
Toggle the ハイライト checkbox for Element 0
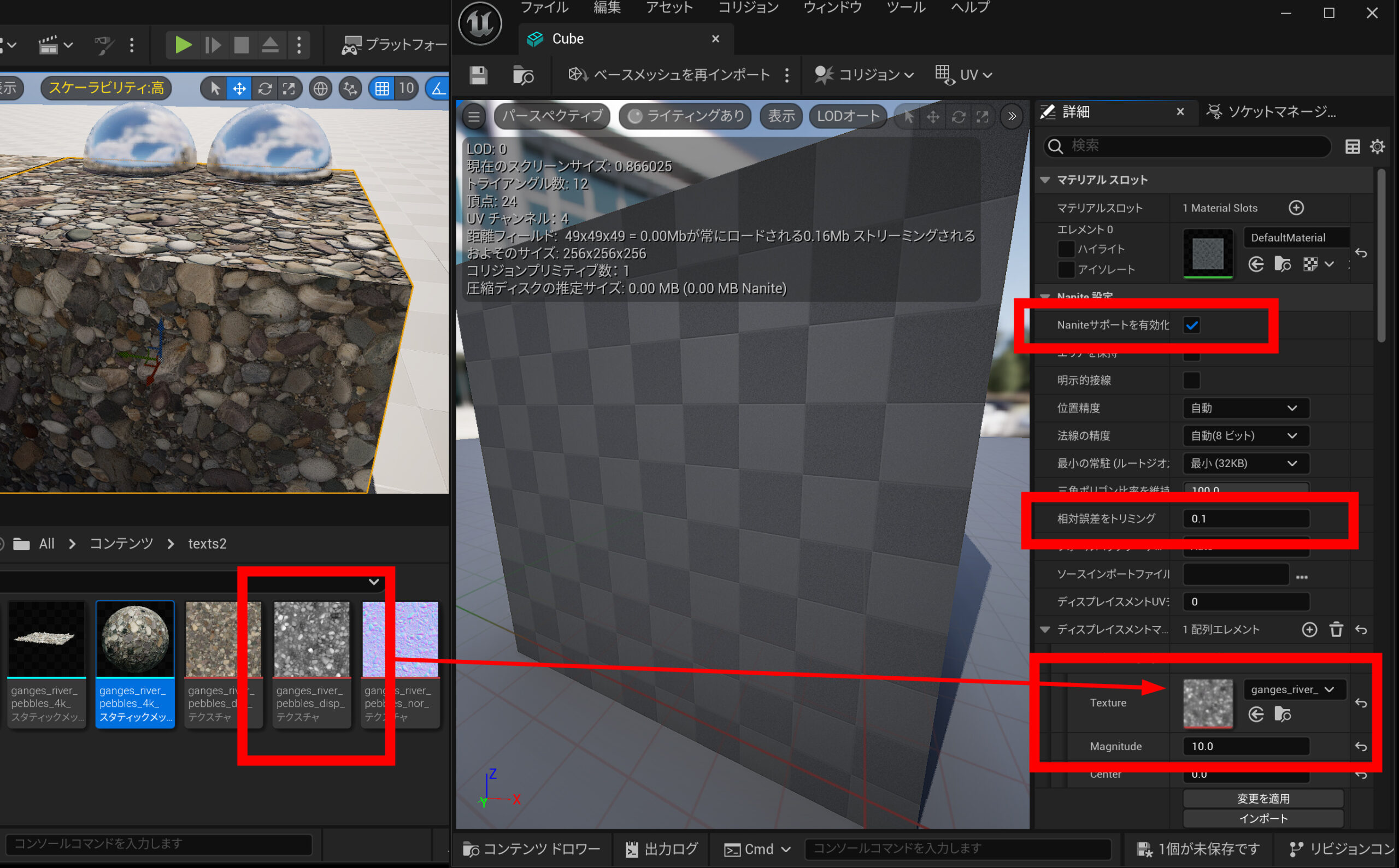[1066, 249]
